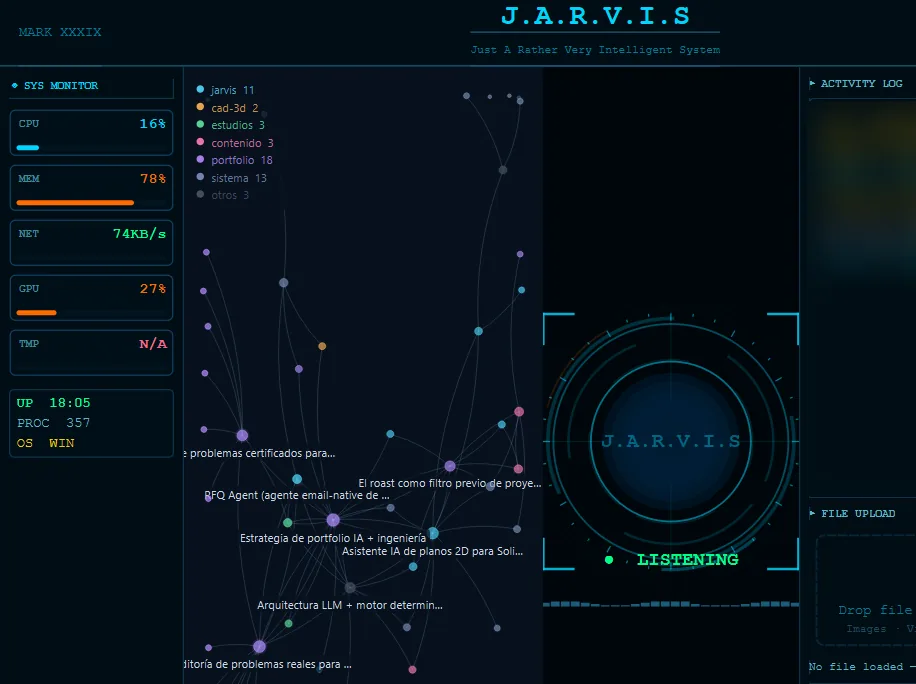916x684 pixels.
Task: Click the audio waveform bar under the orb
Action: pos(671,605)
